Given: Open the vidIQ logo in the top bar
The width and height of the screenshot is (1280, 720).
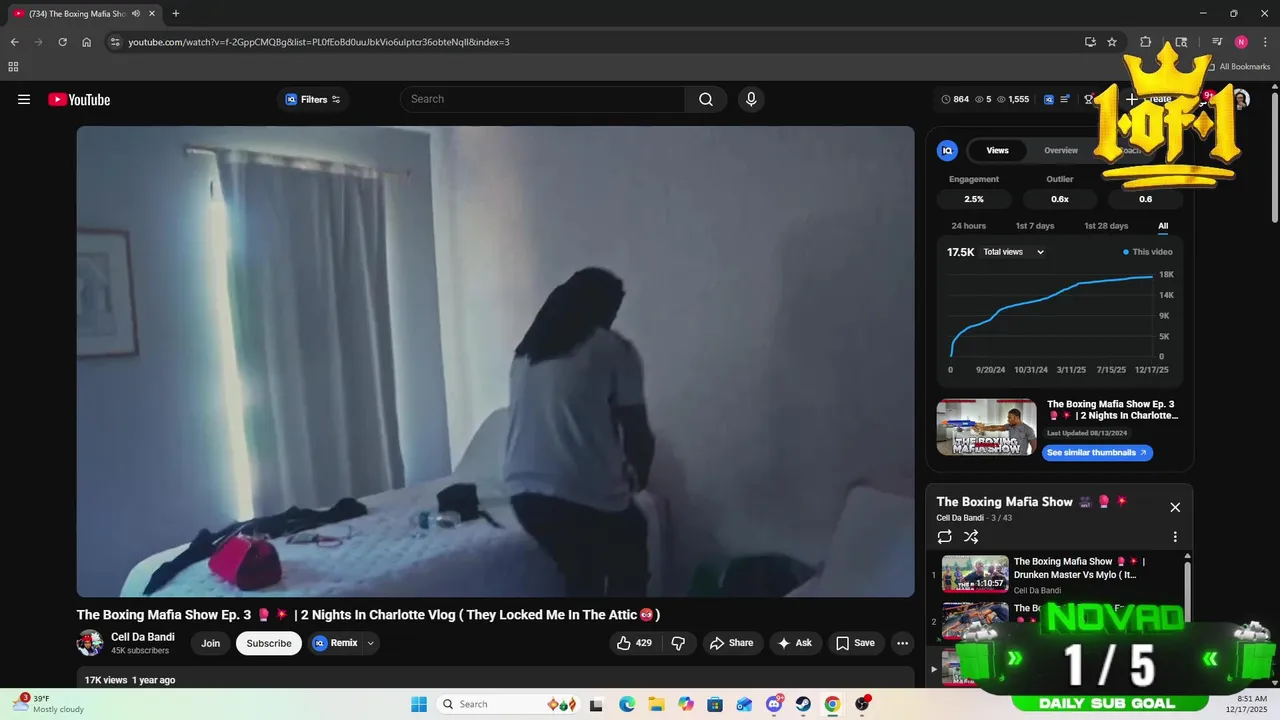Looking at the screenshot, I should (x=1049, y=99).
